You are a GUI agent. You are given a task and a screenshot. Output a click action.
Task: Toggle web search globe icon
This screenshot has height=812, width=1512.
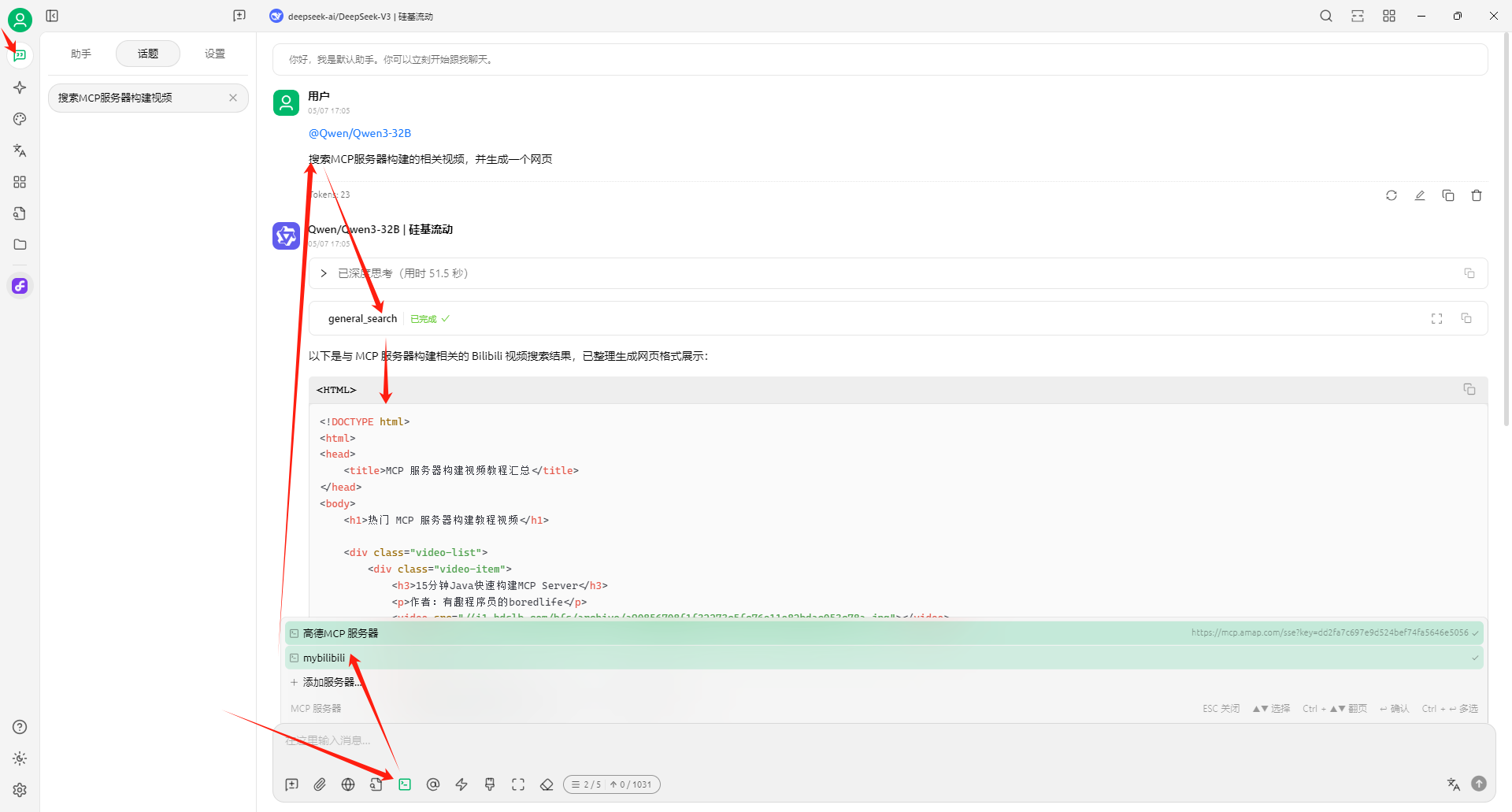coord(348,784)
